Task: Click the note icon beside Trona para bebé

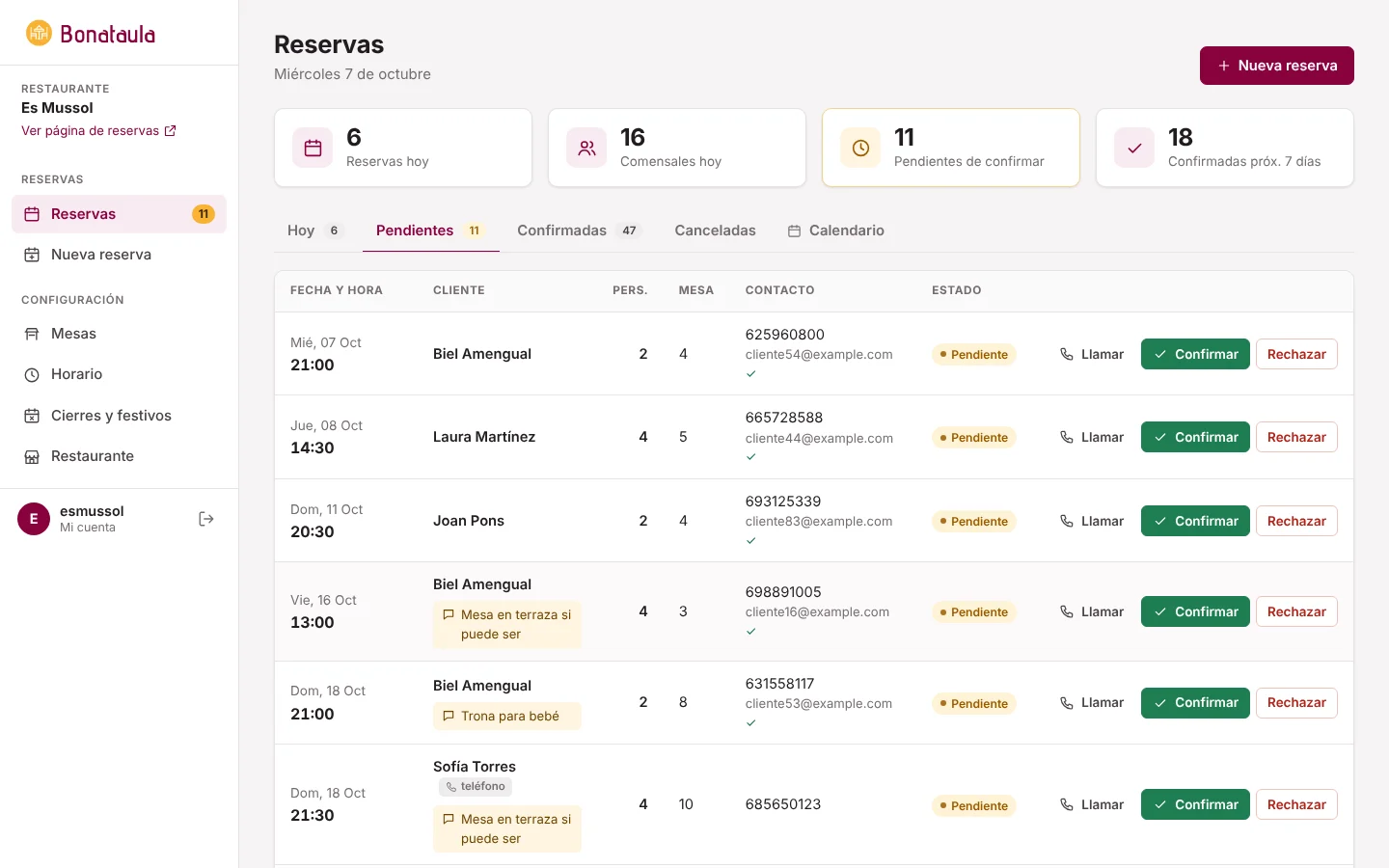Action: (x=449, y=716)
